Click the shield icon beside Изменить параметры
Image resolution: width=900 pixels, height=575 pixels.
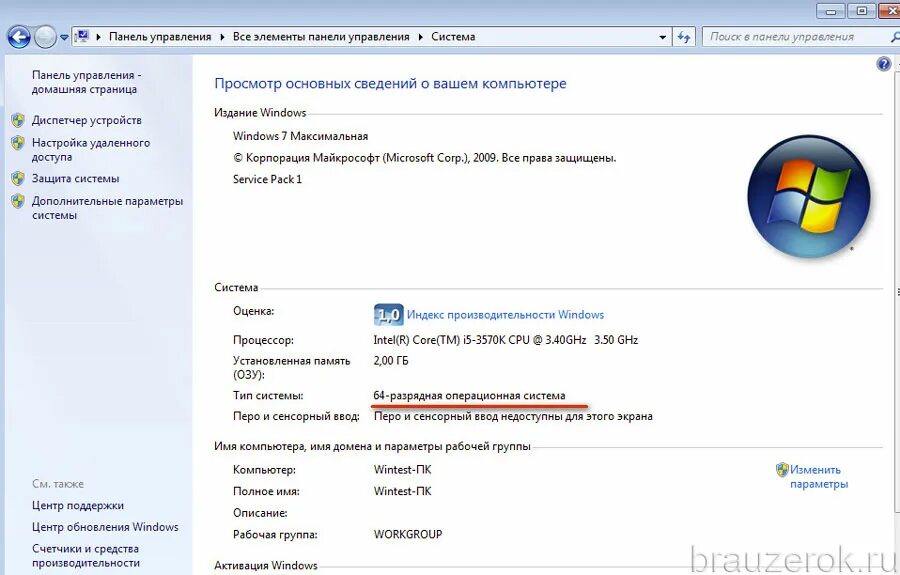coord(782,470)
